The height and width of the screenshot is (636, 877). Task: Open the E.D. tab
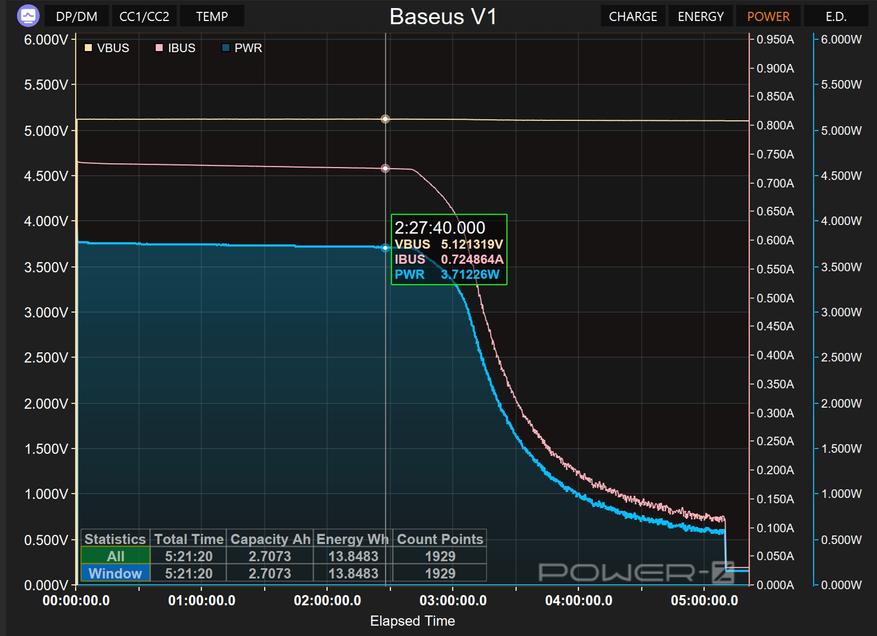[x=836, y=16]
